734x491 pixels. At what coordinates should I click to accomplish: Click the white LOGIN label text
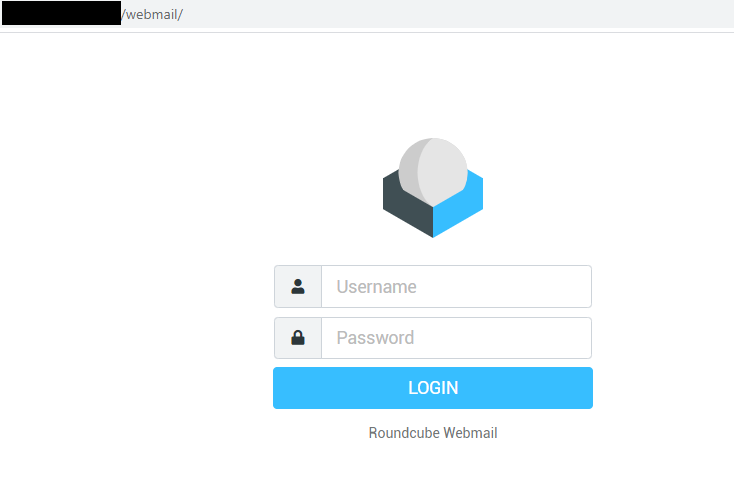[433, 388]
